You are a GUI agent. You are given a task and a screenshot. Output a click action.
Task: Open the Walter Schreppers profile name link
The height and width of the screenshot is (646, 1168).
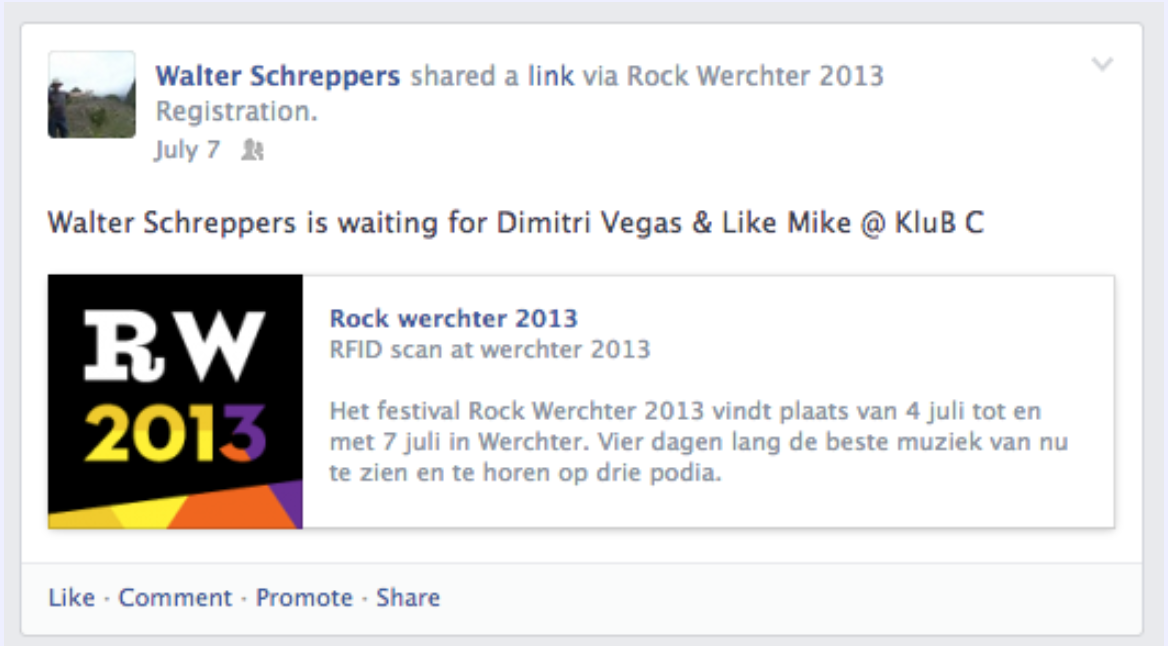pos(277,76)
